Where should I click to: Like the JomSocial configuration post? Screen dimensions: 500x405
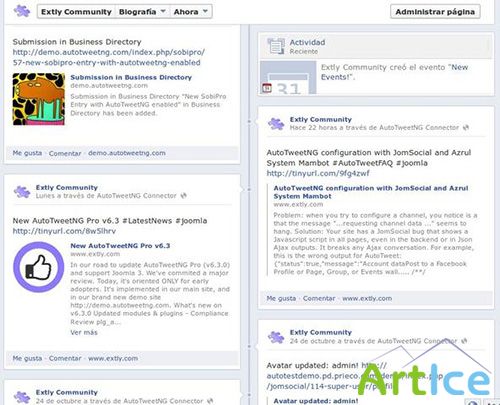click(281, 298)
